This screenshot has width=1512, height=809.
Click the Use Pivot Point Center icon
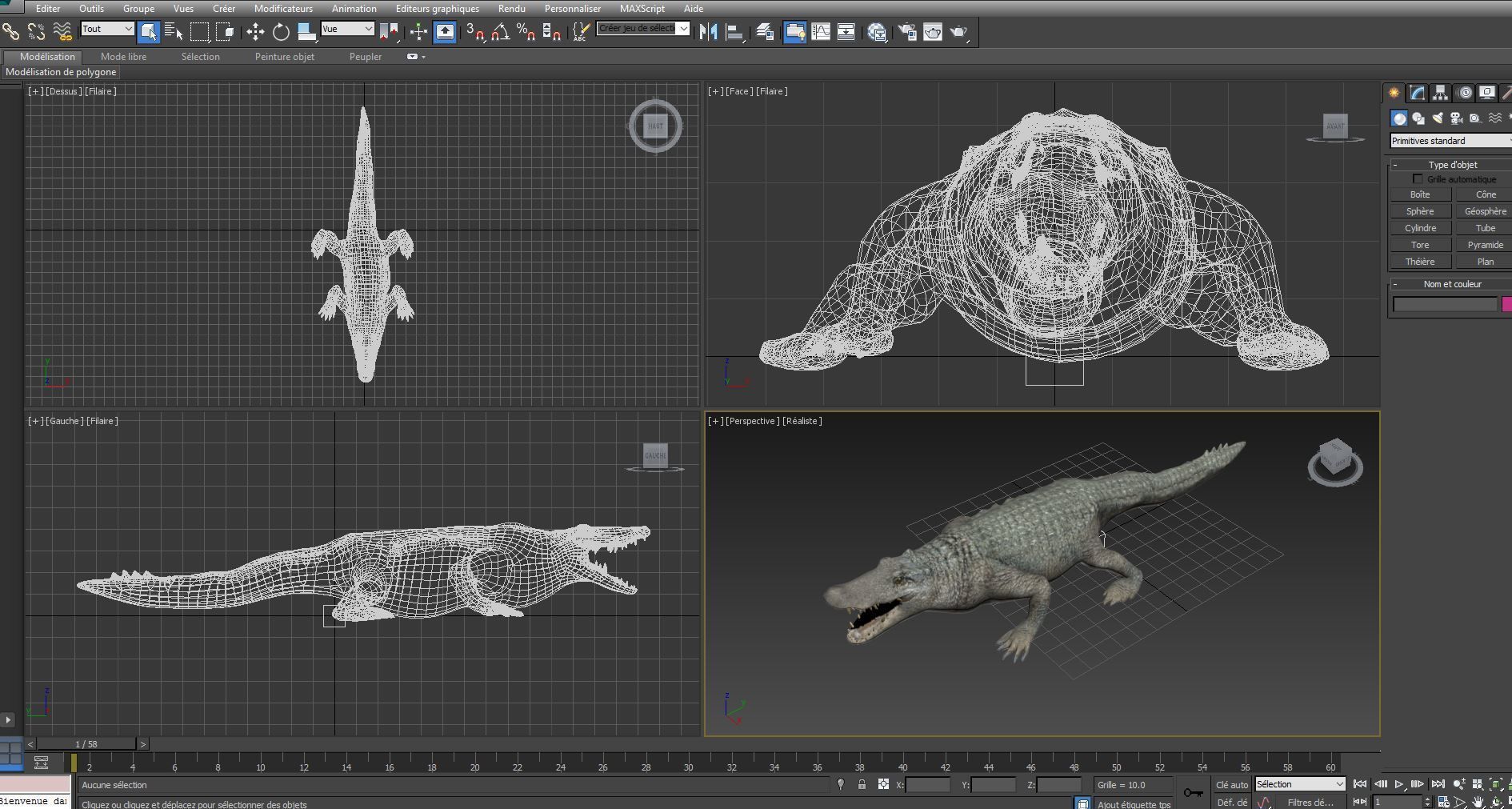pos(390,32)
